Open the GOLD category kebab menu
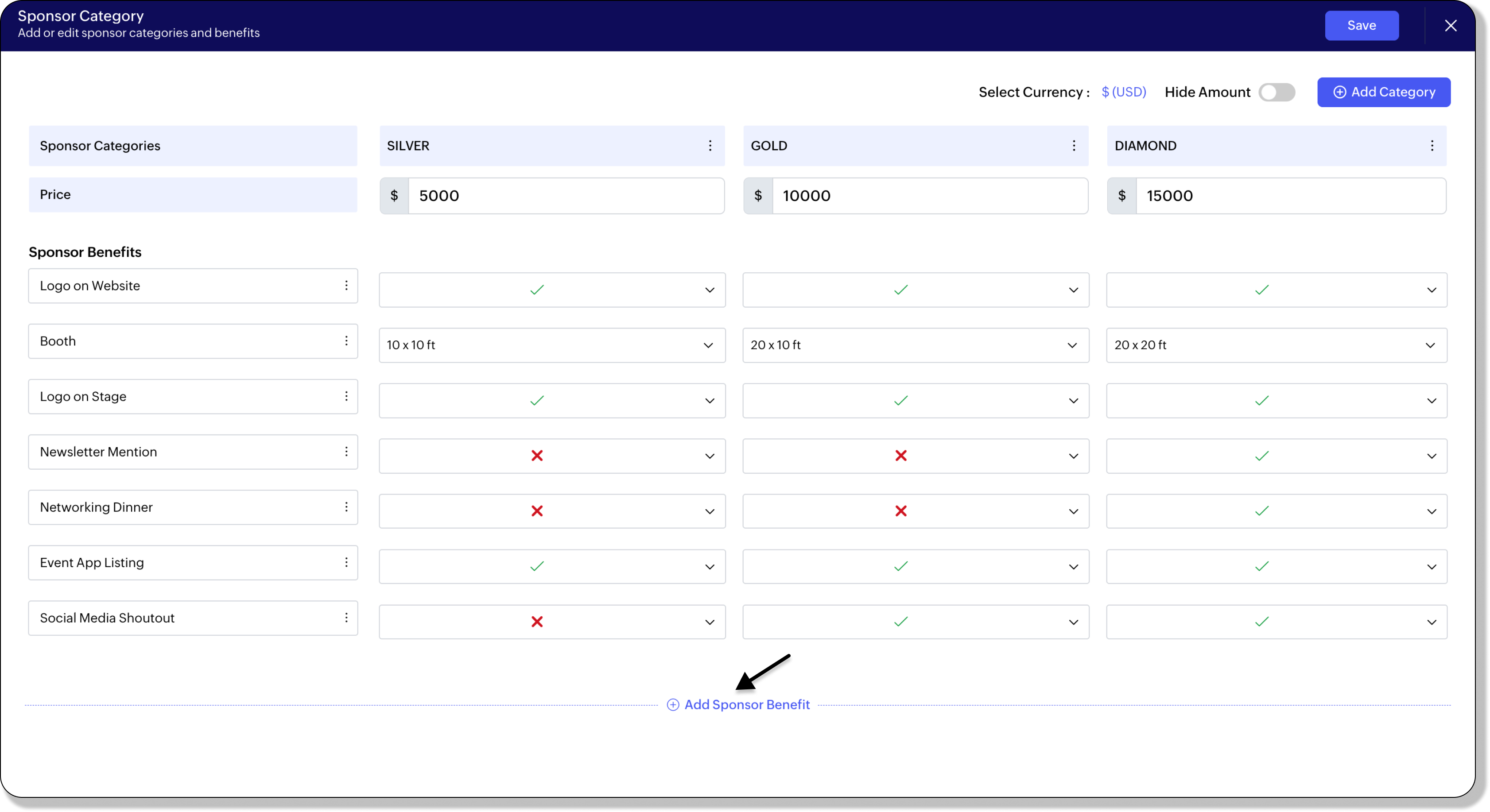The height and width of the screenshot is (812, 1490). pos(1074,146)
